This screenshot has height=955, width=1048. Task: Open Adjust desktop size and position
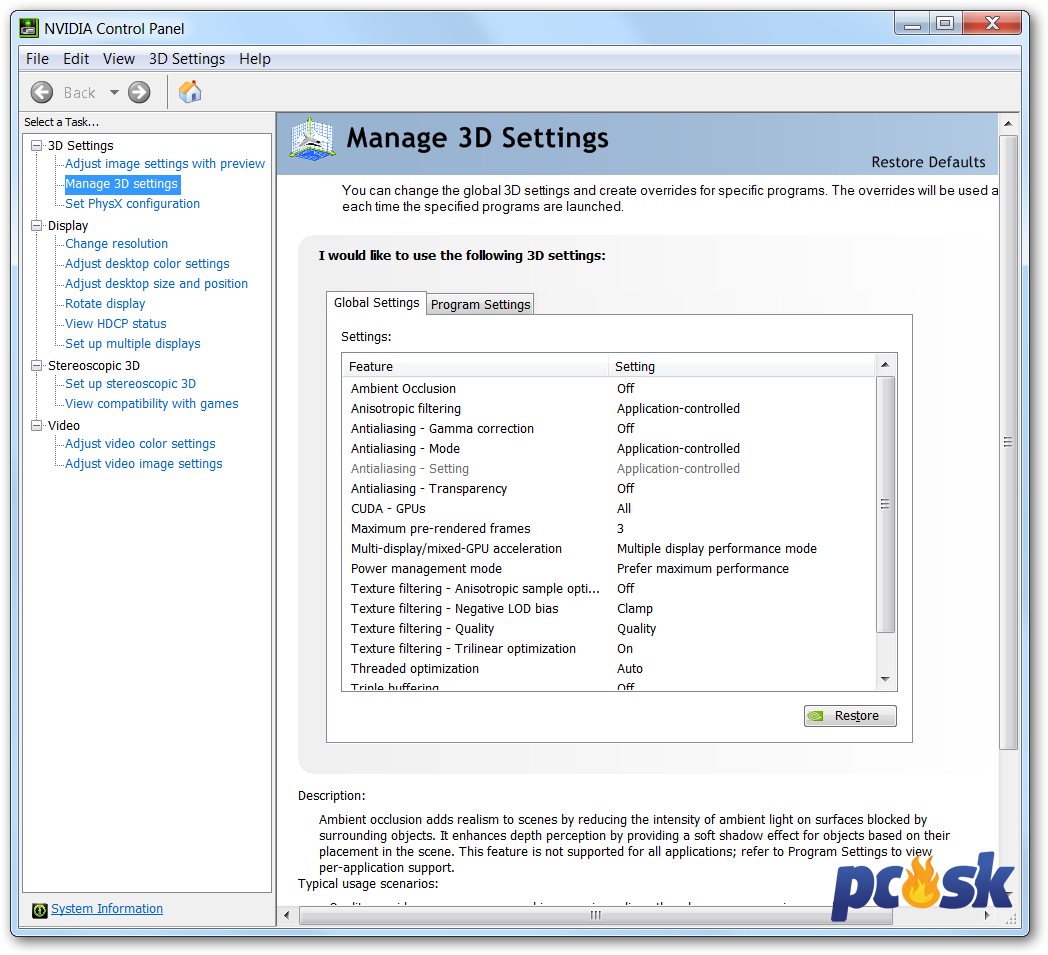[x=156, y=284]
